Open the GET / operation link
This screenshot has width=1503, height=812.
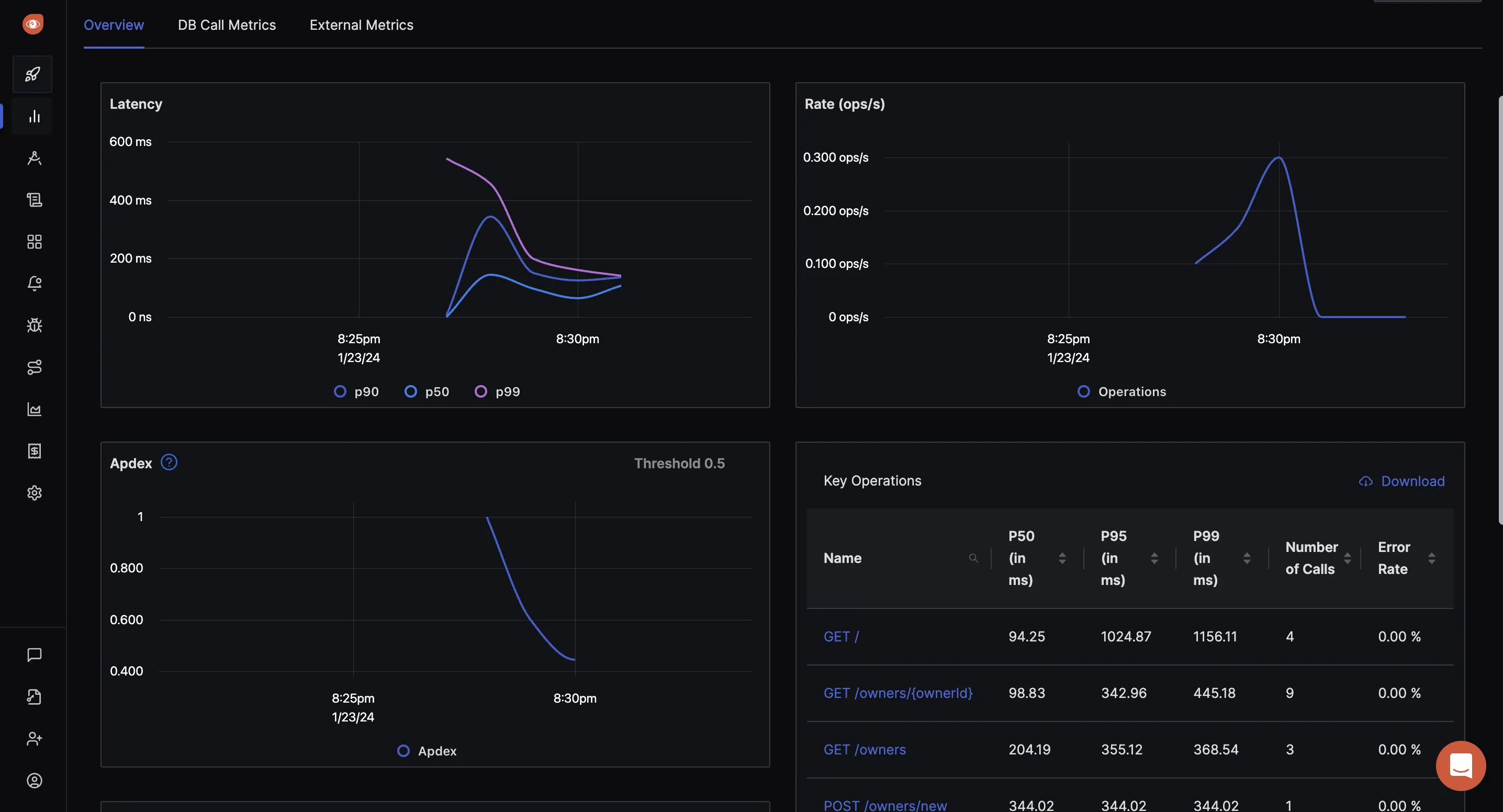(841, 636)
